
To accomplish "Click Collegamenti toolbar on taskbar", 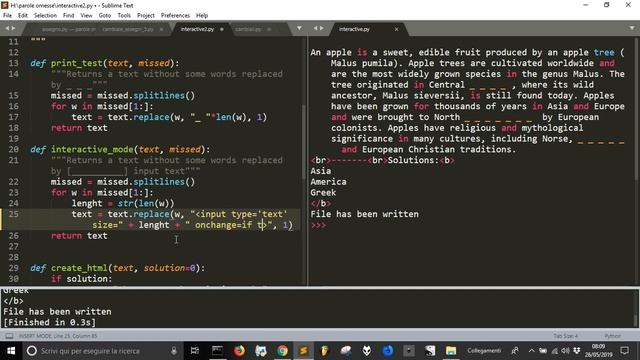I will tap(484, 351).
